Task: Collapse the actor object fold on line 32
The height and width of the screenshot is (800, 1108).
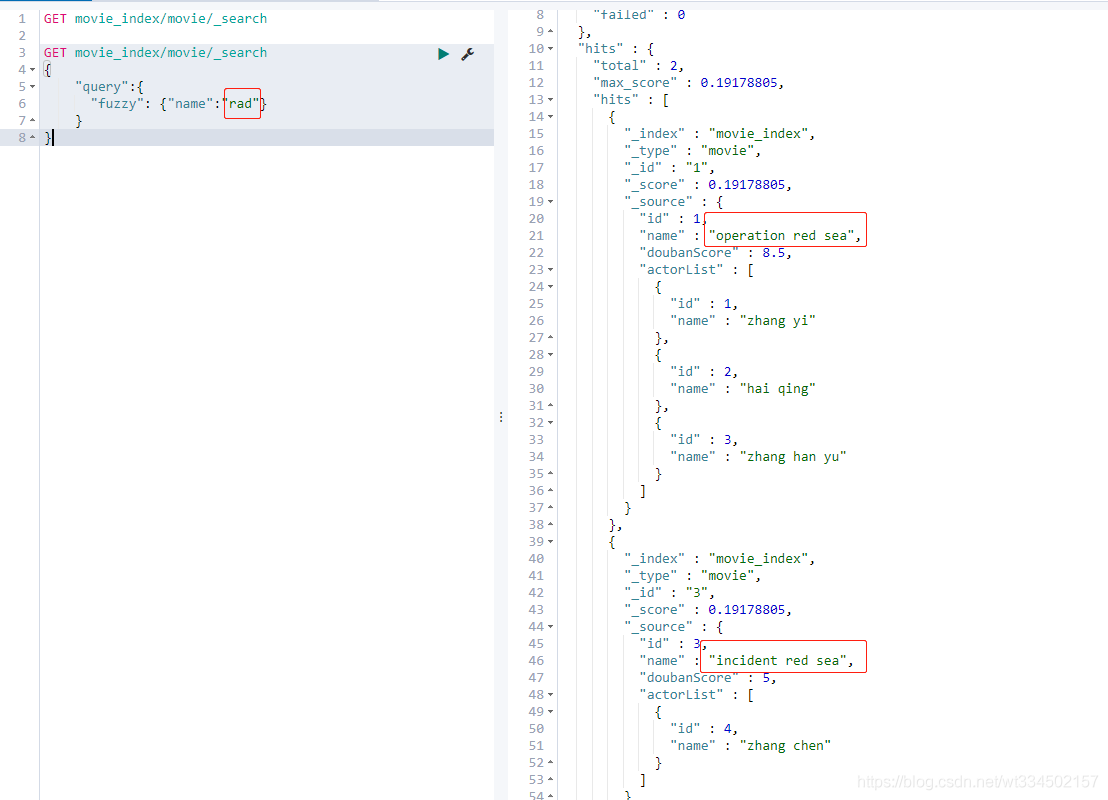Action: (x=550, y=423)
